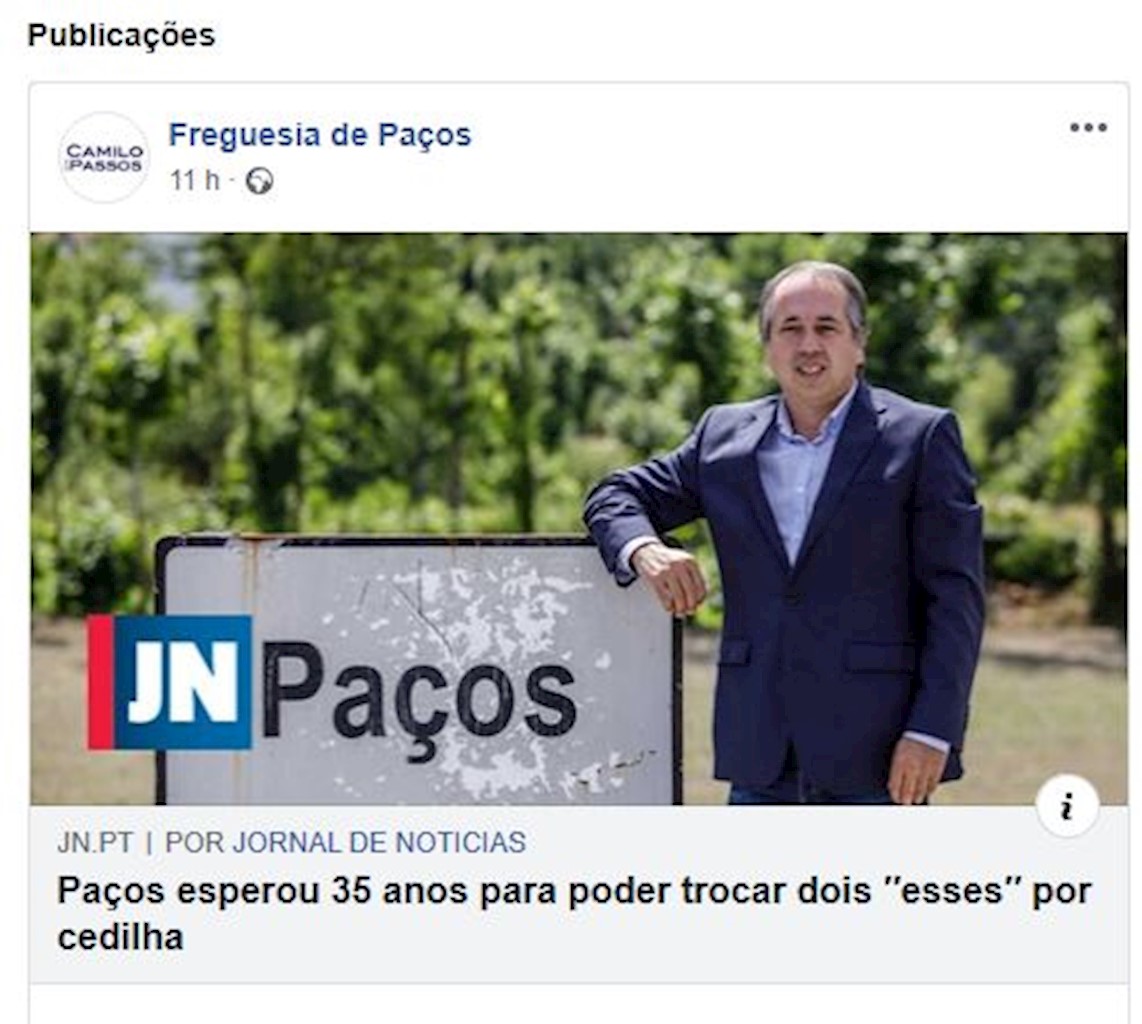The image size is (1142, 1024).
Task: Open the Camilo Passos profile avatar
Action: [x=104, y=157]
